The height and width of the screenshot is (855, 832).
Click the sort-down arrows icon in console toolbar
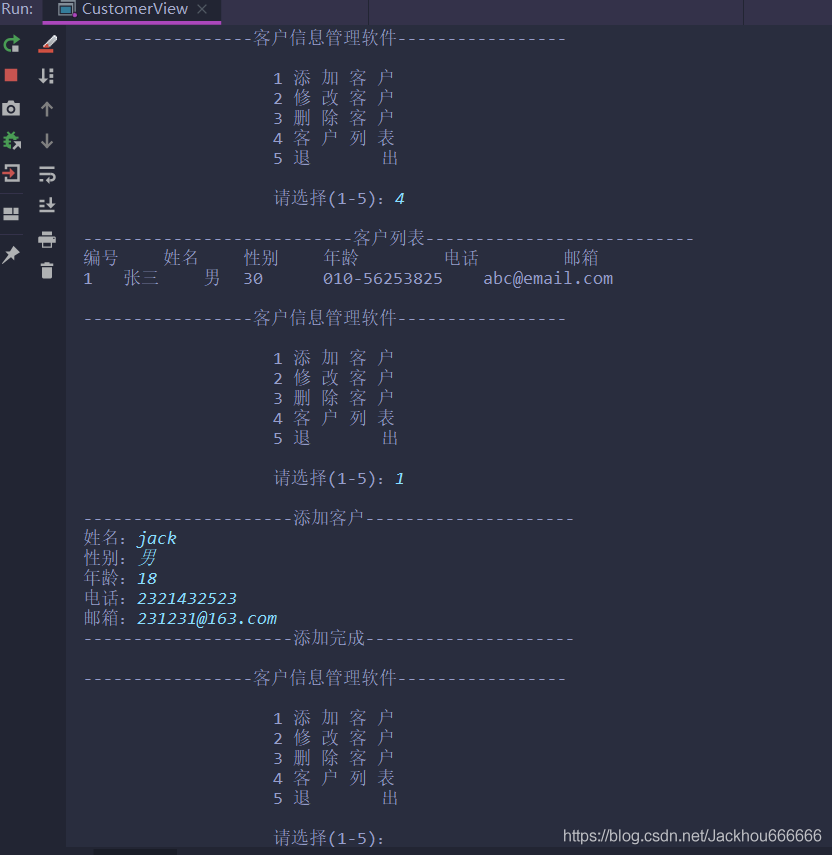click(47, 76)
